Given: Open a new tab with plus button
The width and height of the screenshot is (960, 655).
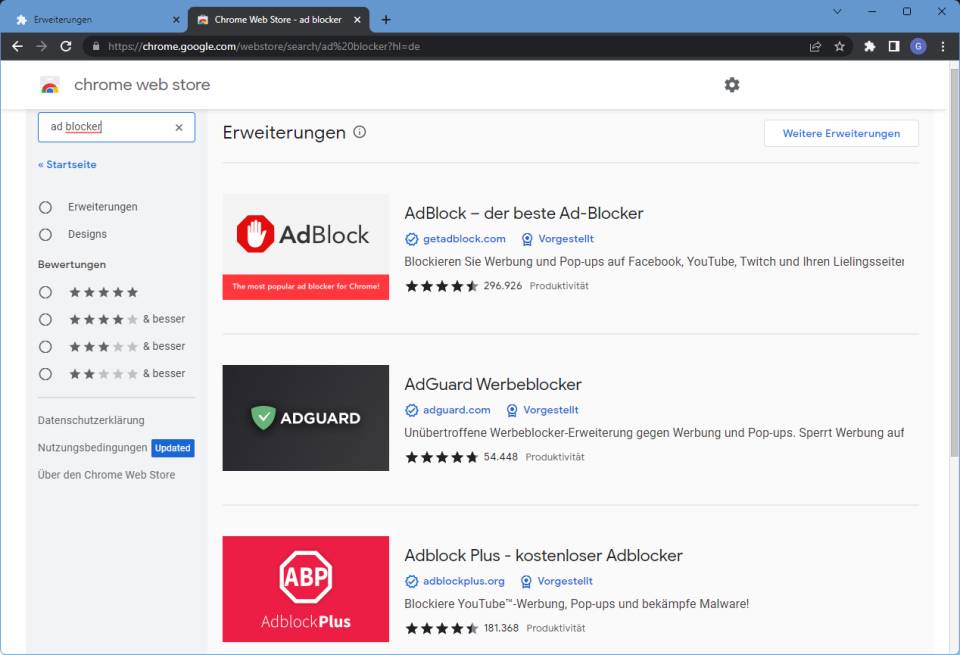Looking at the screenshot, I should coord(386,20).
